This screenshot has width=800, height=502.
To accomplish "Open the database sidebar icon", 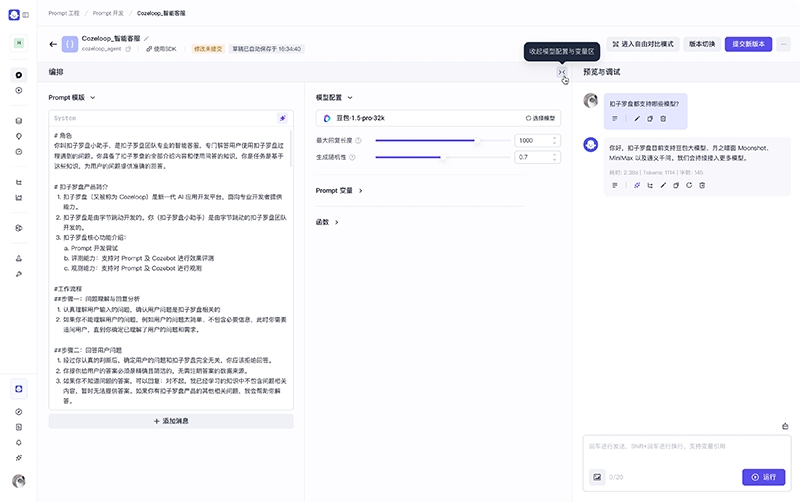I will tap(19, 121).
